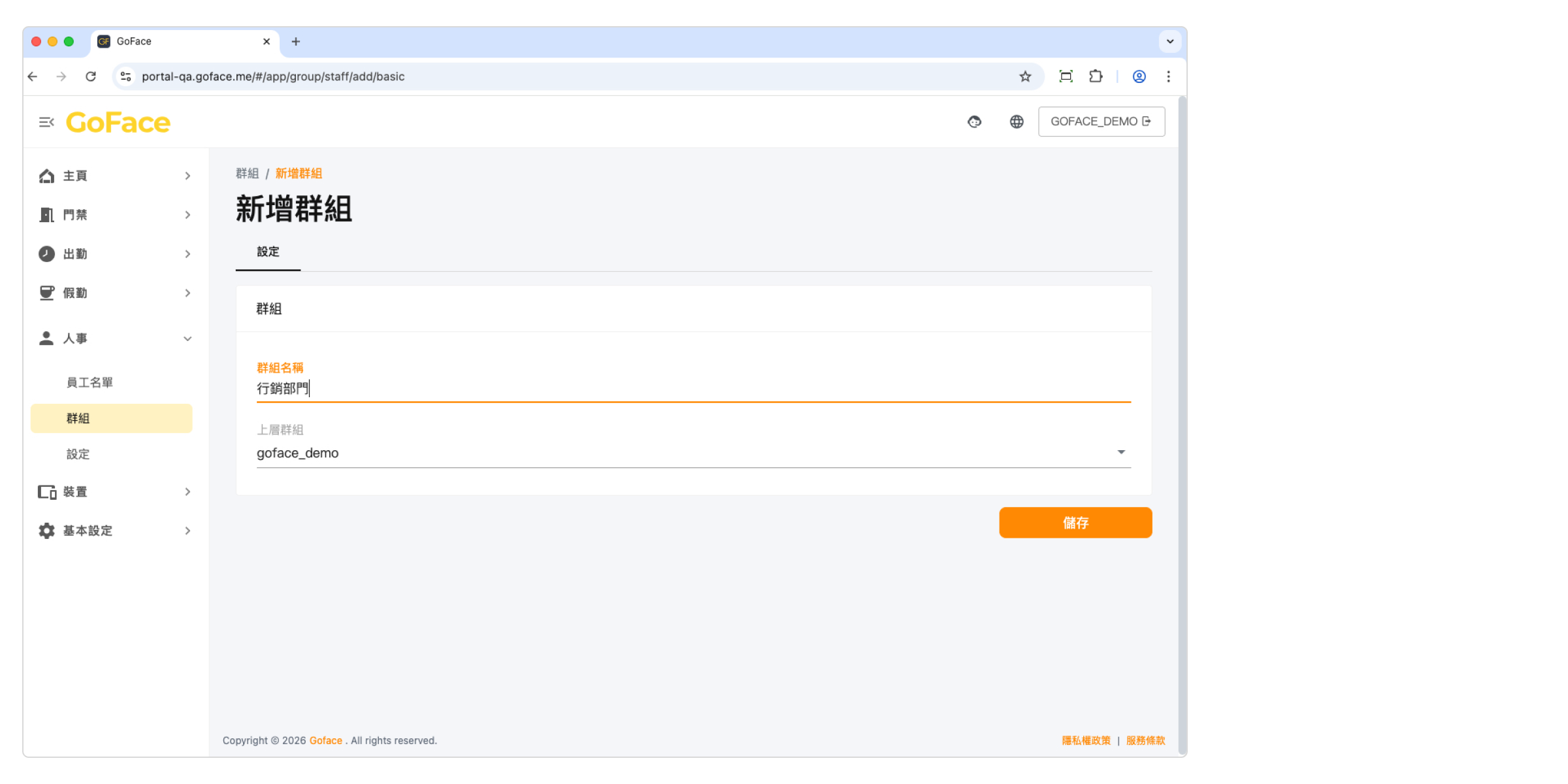
Task: Click the home icon for 主頁
Action: 46,176
